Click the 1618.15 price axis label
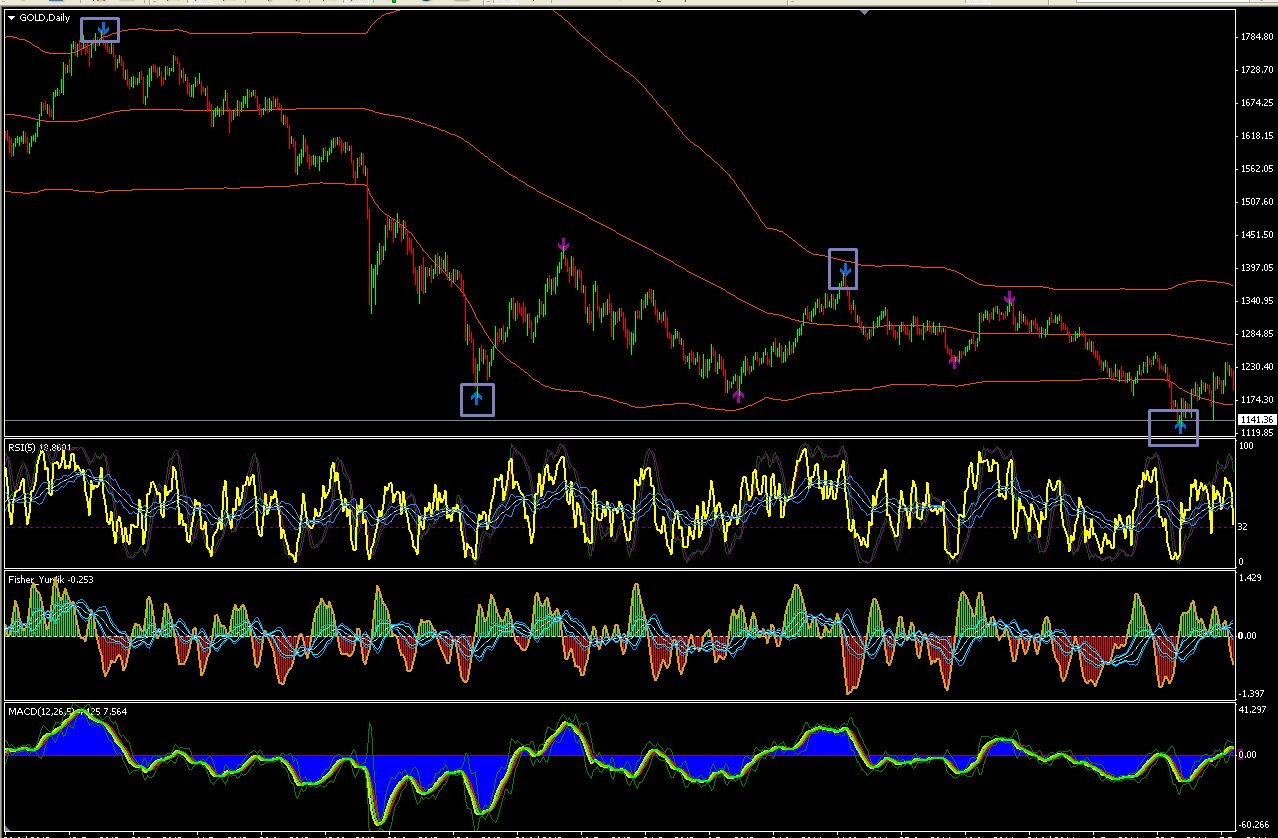Image resolution: width=1278 pixels, height=838 pixels. point(1255,136)
